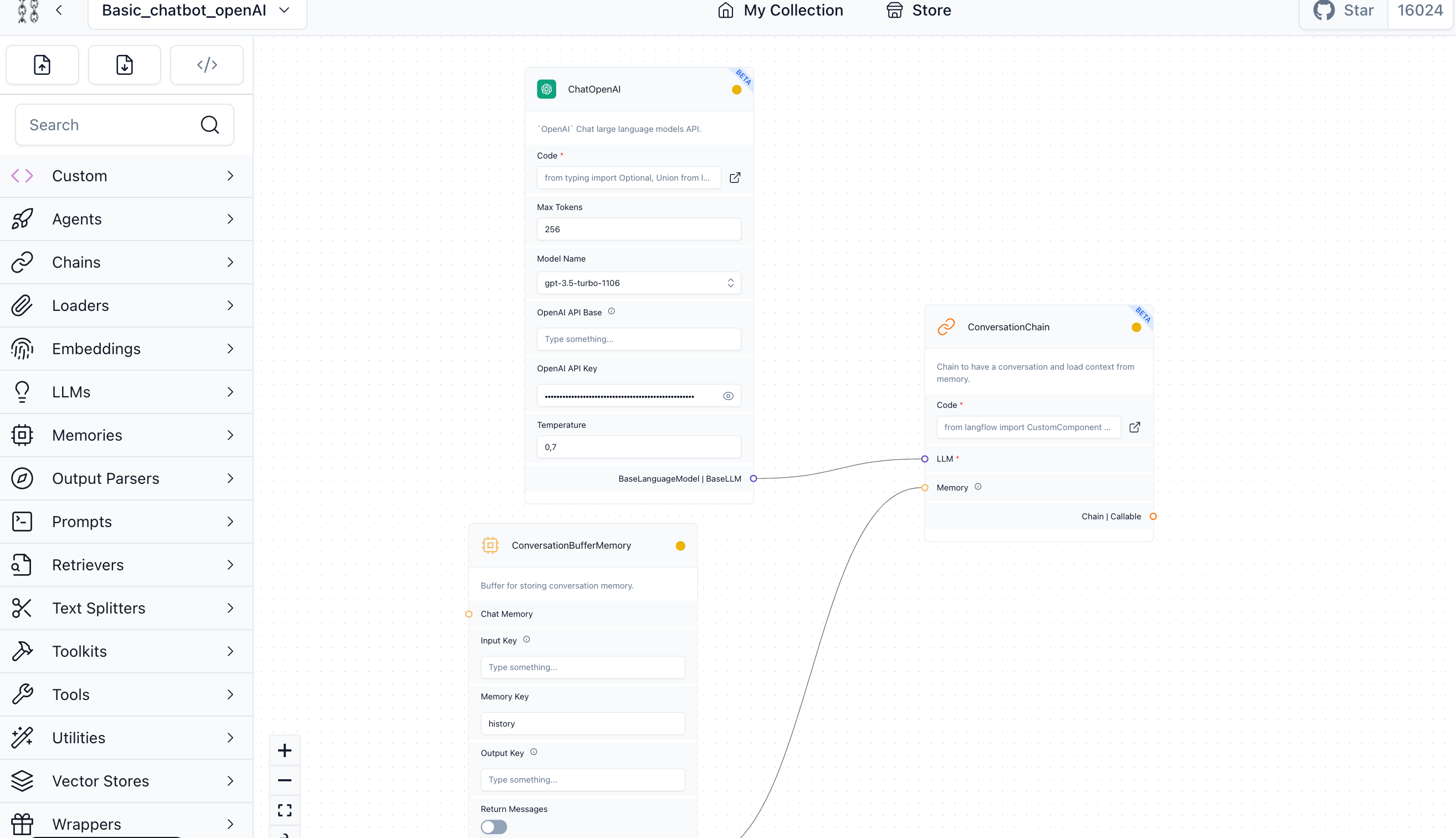Click the fit view icon
1456x838 pixels.
tap(285, 810)
